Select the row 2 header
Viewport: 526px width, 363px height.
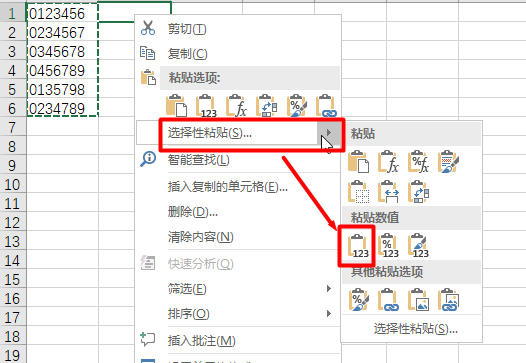click(x=13, y=33)
